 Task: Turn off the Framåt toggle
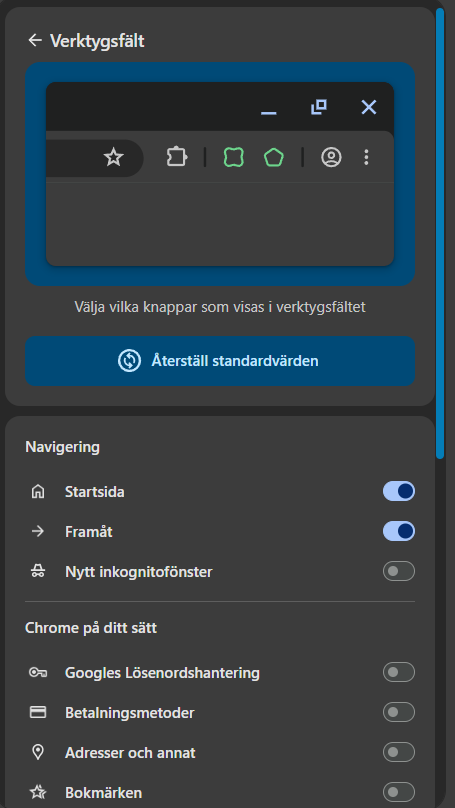[x=398, y=531]
